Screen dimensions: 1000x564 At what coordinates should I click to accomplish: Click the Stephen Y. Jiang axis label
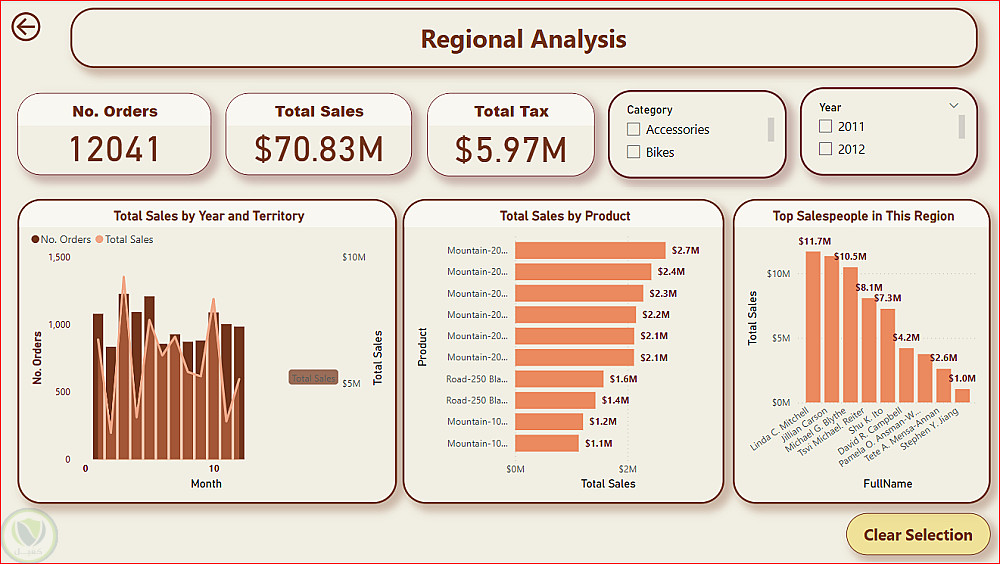pyautogui.click(x=930, y=429)
